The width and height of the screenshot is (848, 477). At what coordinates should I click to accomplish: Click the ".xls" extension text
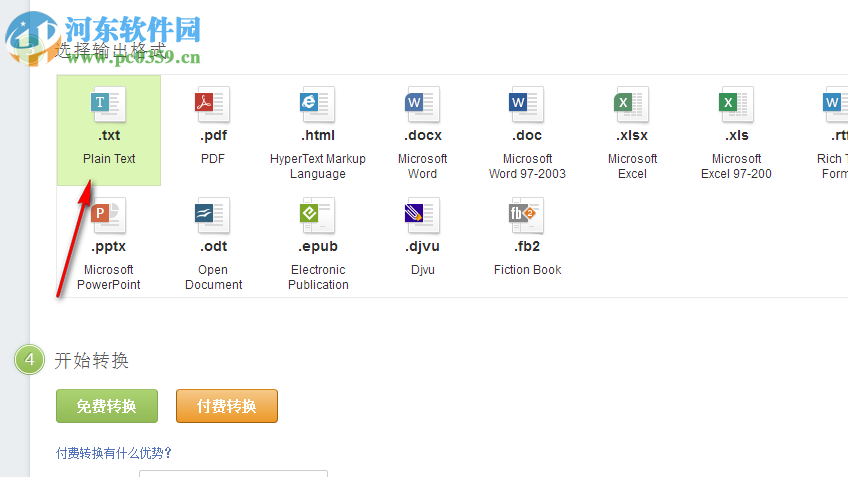click(x=737, y=135)
